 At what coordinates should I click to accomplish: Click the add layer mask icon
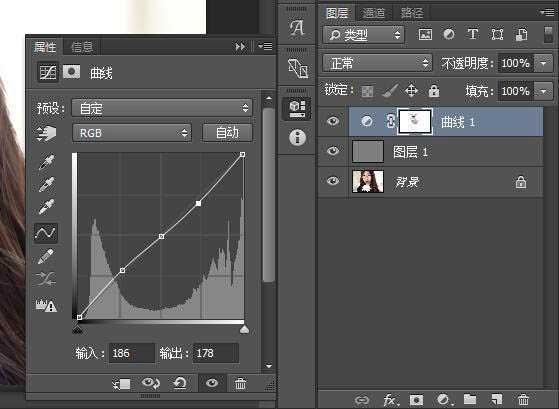(416, 400)
